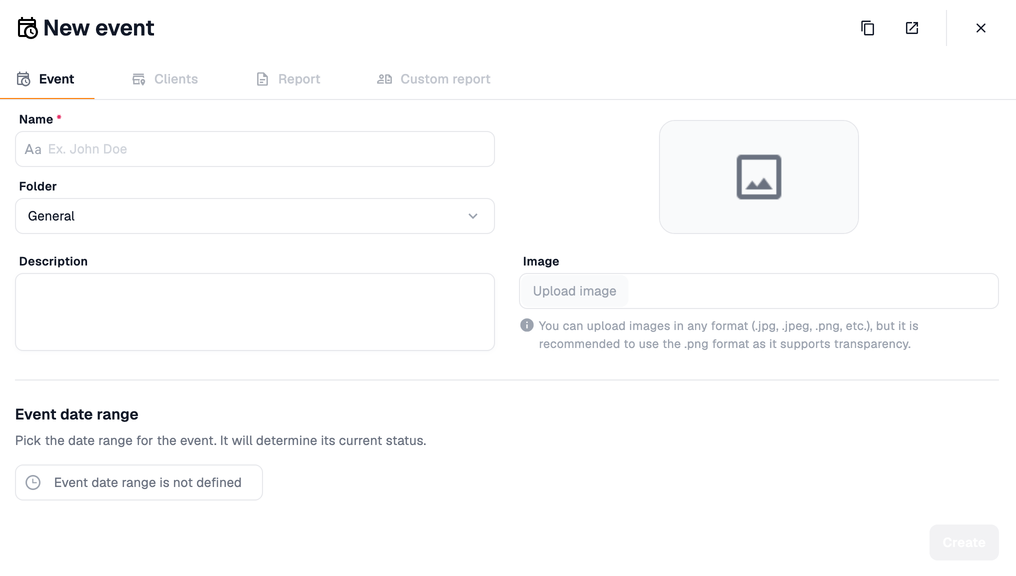The width and height of the screenshot is (1016, 576).
Task: Click inside the Description text area
Action: (x=255, y=312)
